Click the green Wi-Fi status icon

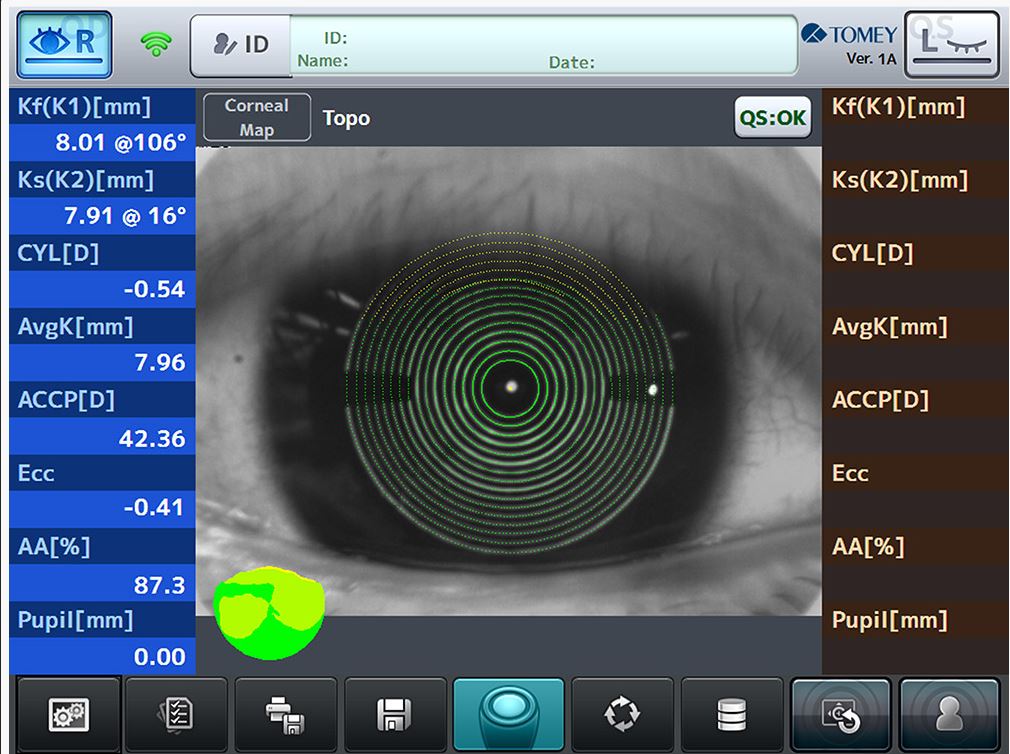point(155,45)
